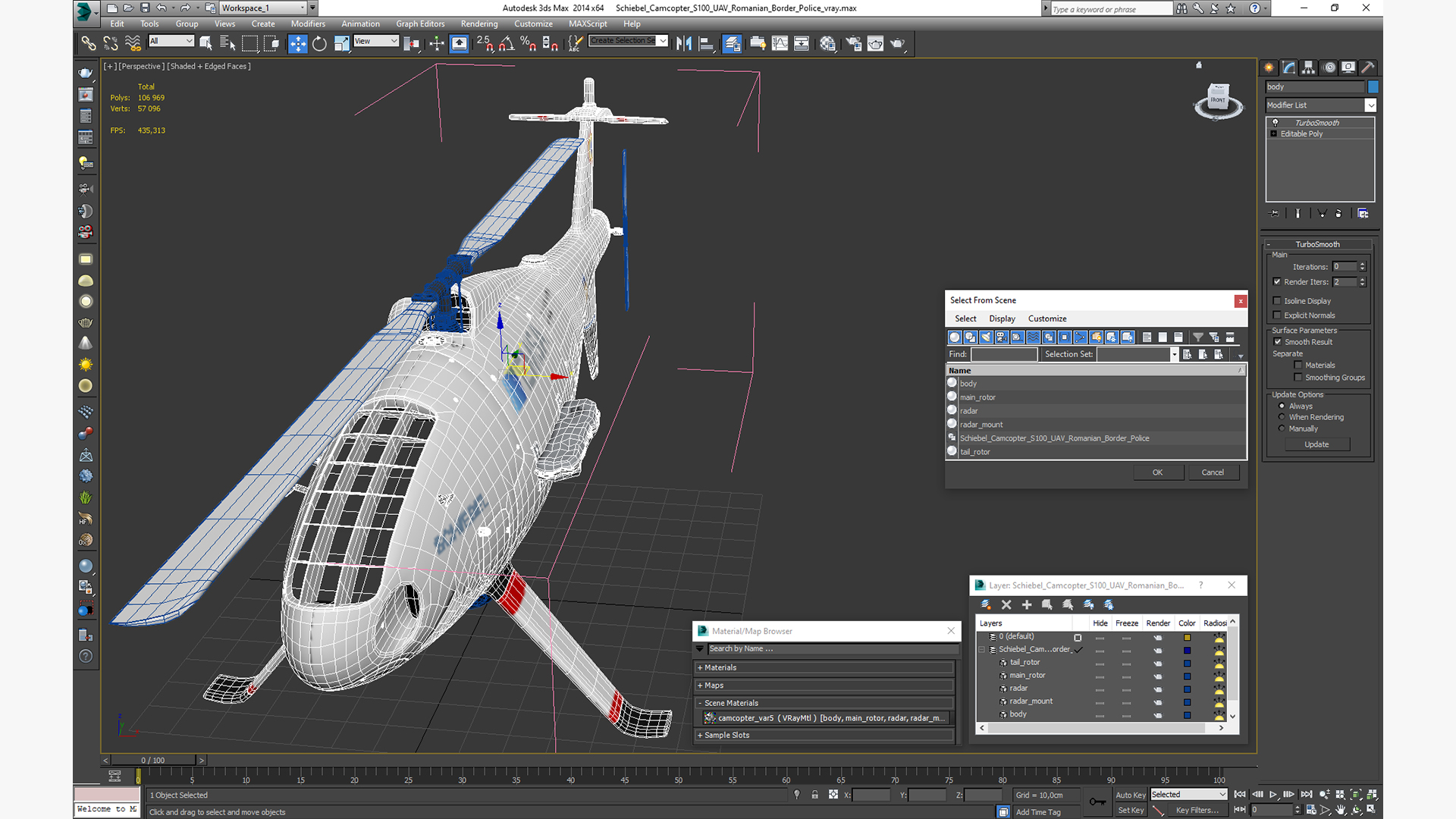Collapse Schiebel_Cam layer tree in Layer dialog

click(x=982, y=650)
